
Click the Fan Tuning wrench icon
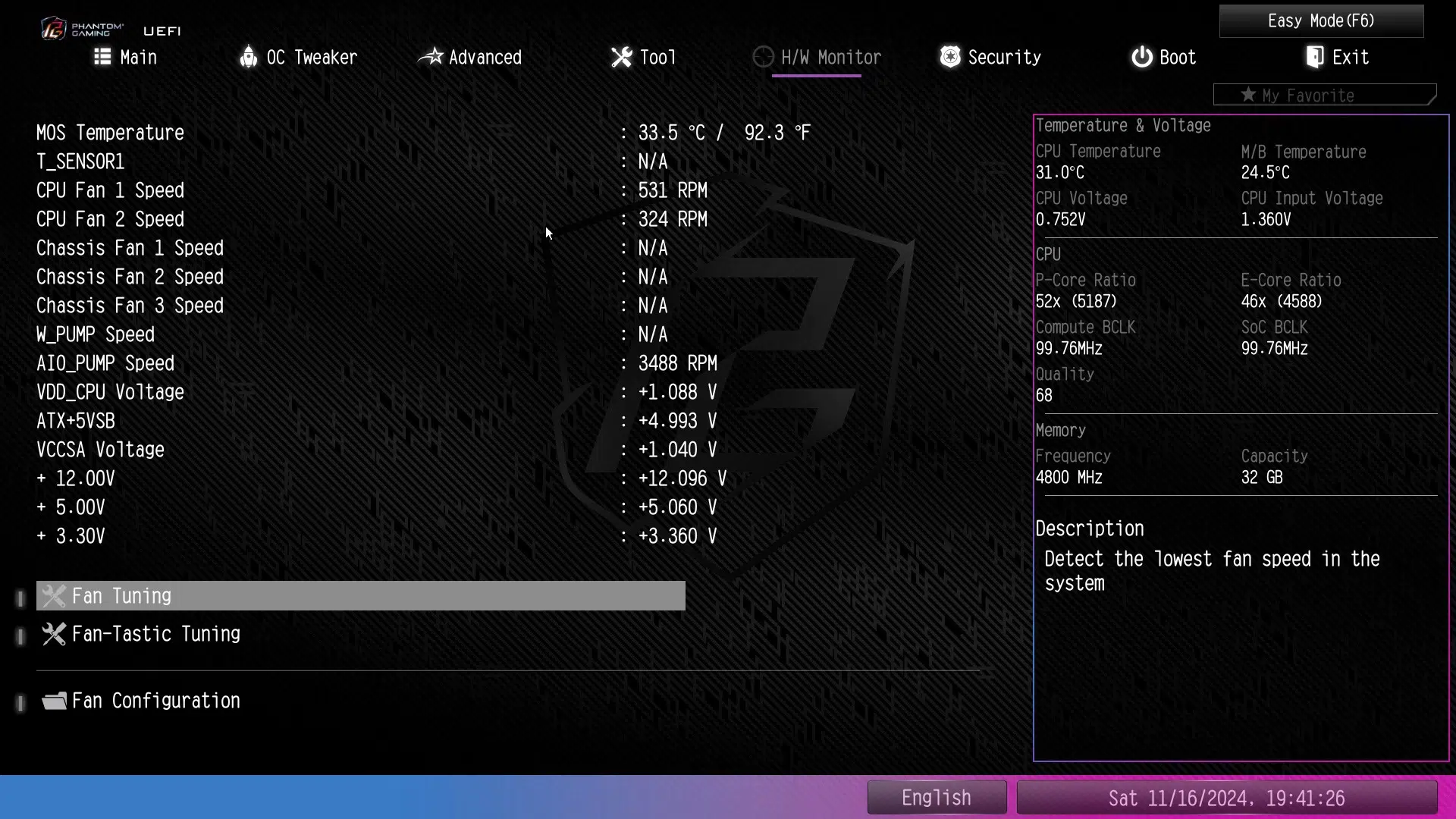(54, 596)
